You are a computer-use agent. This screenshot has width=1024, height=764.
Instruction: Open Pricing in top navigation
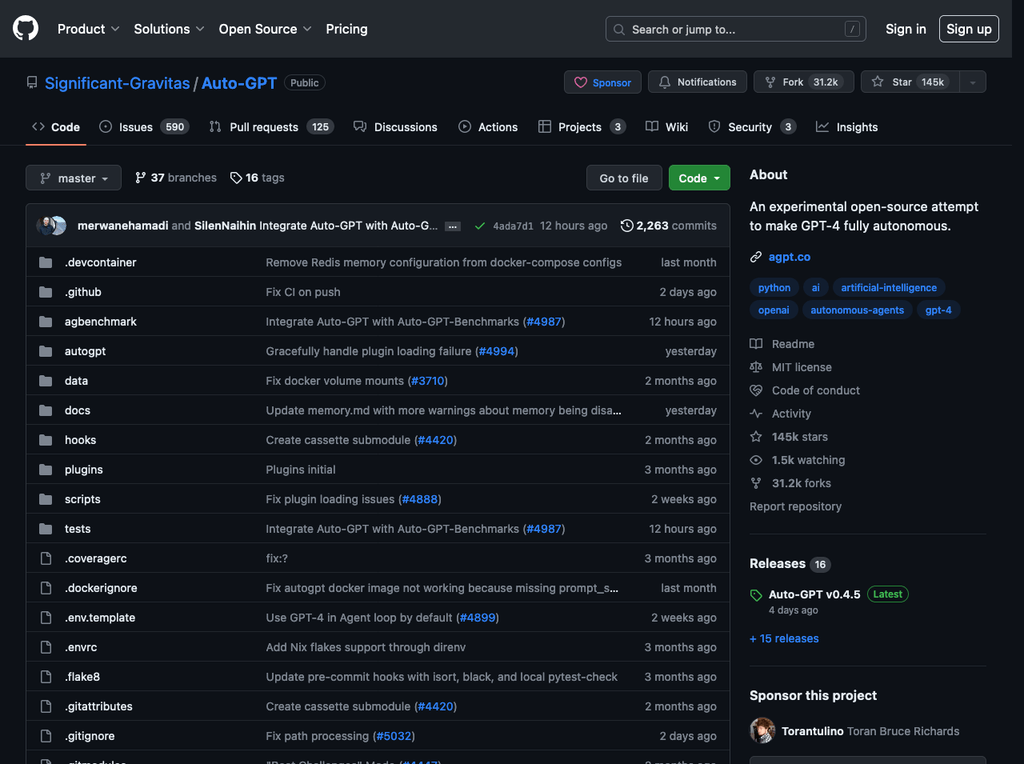[x=347, y=29]
